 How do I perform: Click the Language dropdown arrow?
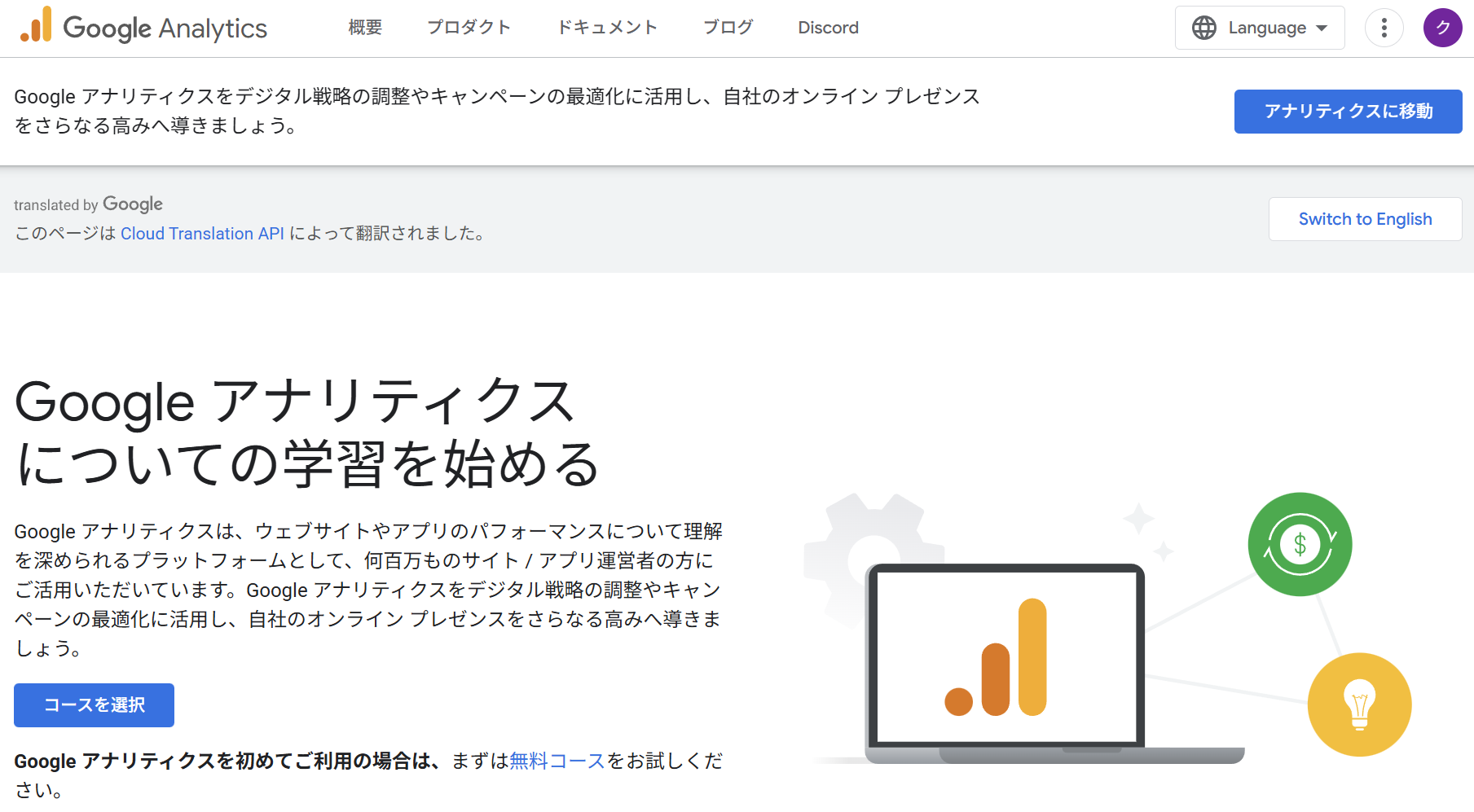[1322, 29]
